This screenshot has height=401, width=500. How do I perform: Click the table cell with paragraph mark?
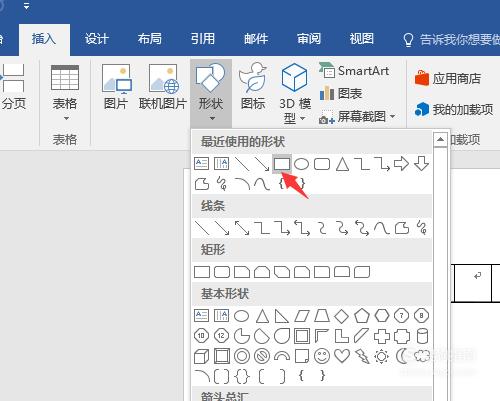[473, 283]
